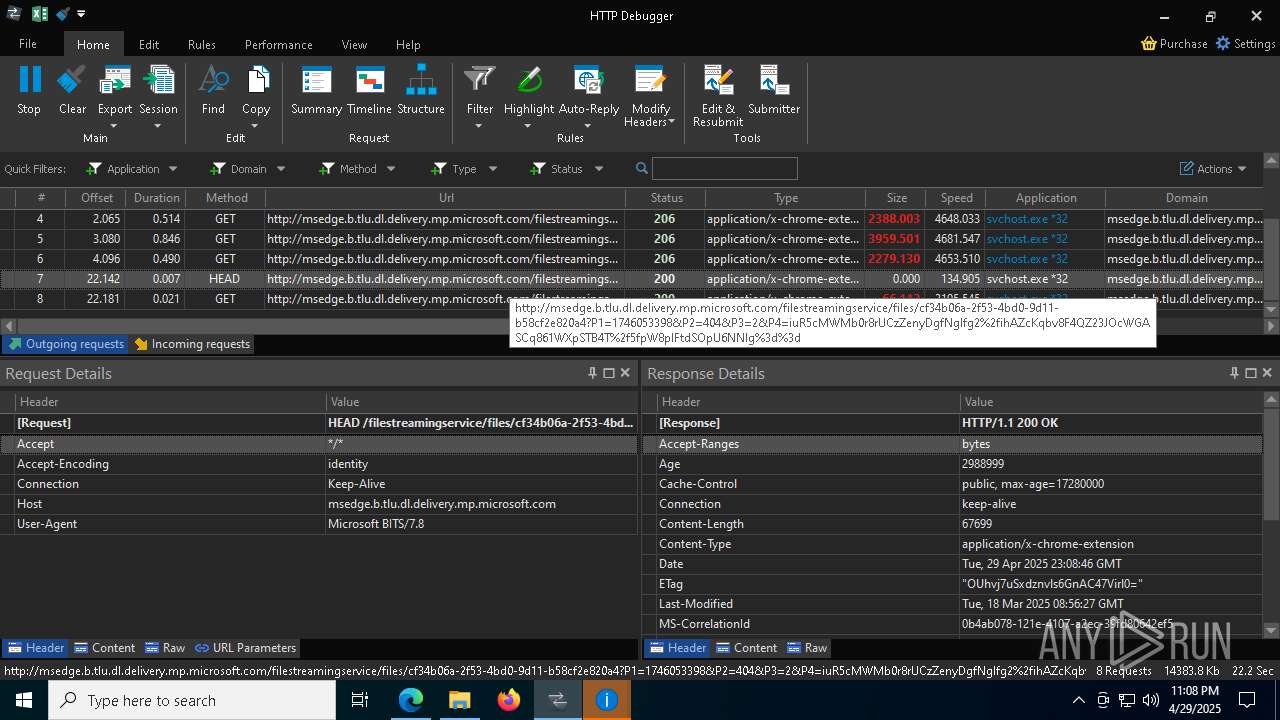Pin the Request Details panel
The height and width of the screenshot is (720, 1280).
point(592,373)
